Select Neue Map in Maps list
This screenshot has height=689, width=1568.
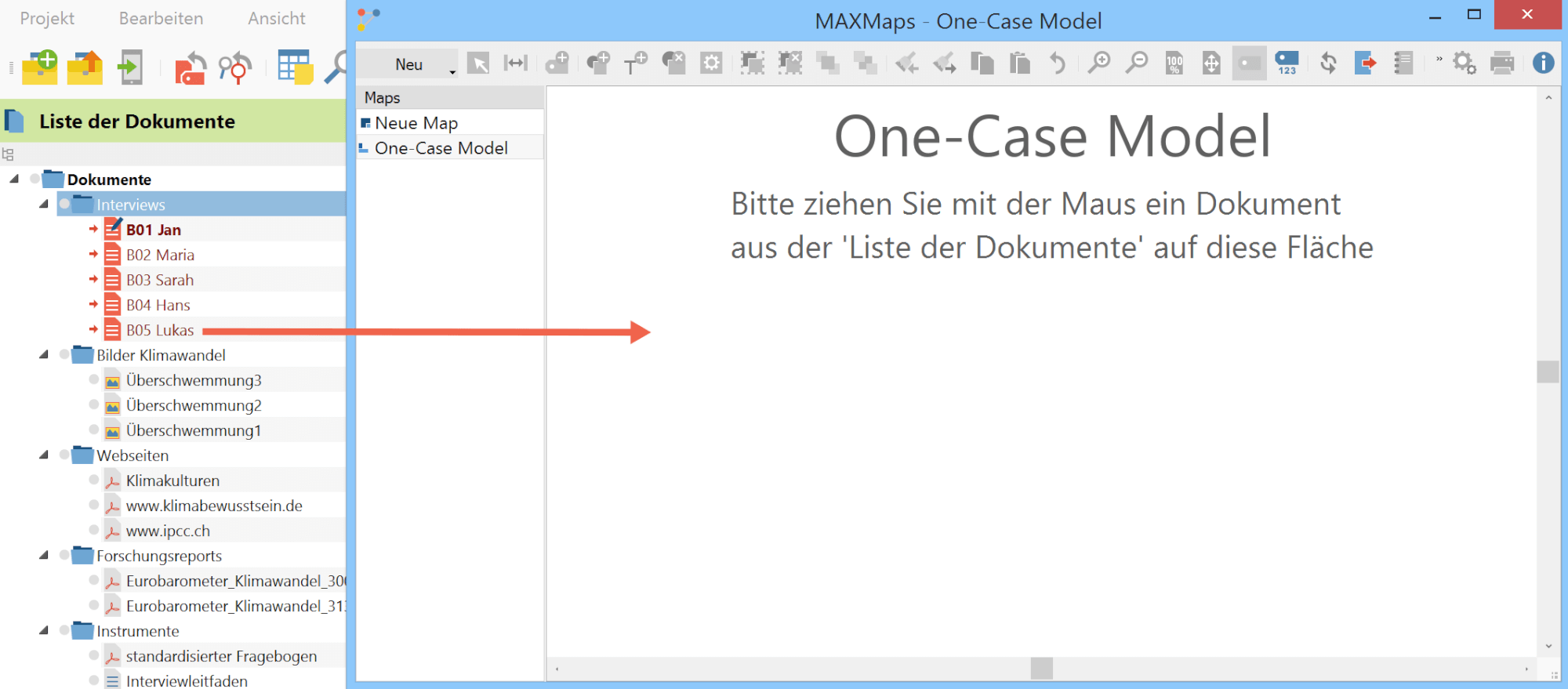pyautogui.click(x=450, y=123)
